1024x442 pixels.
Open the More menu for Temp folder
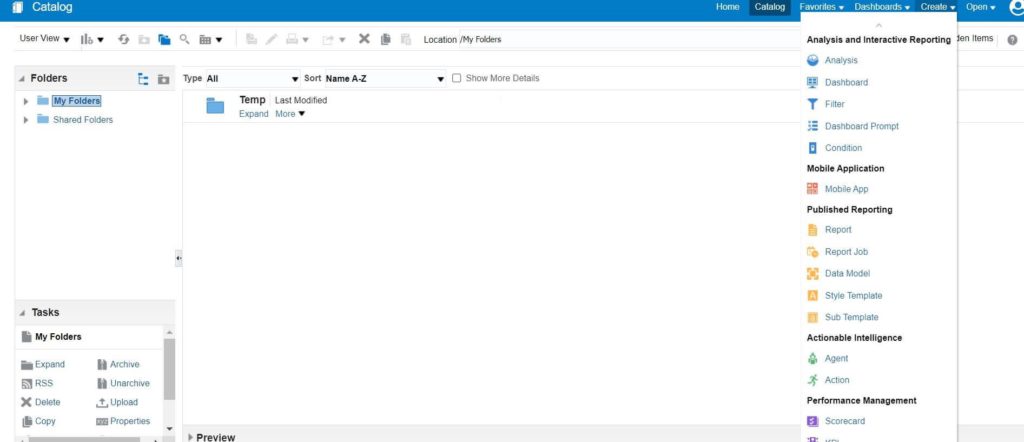(290, 114)
